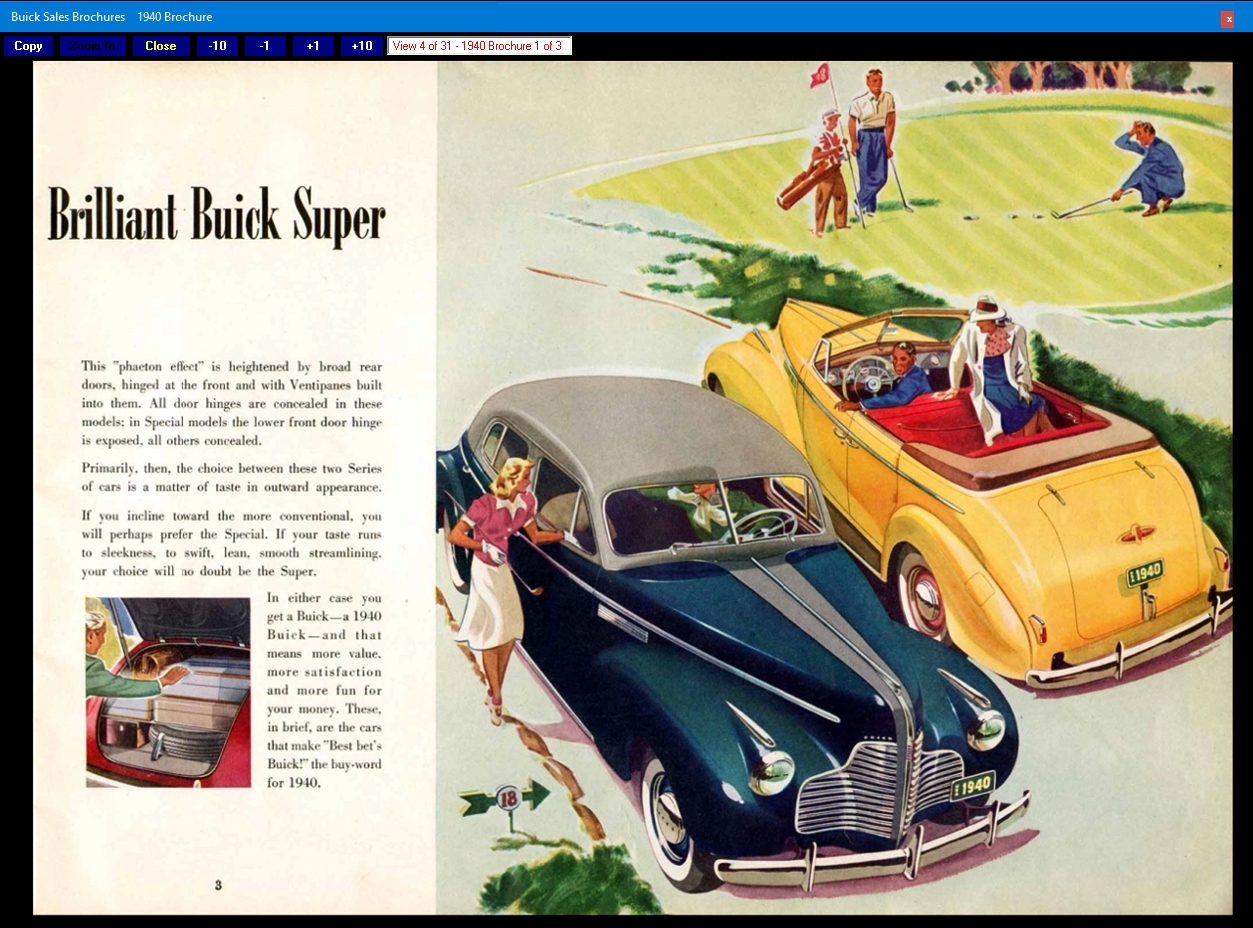Advance one page with +1
This screenshot has width=1253, height=928.
[x=313, y=46]
